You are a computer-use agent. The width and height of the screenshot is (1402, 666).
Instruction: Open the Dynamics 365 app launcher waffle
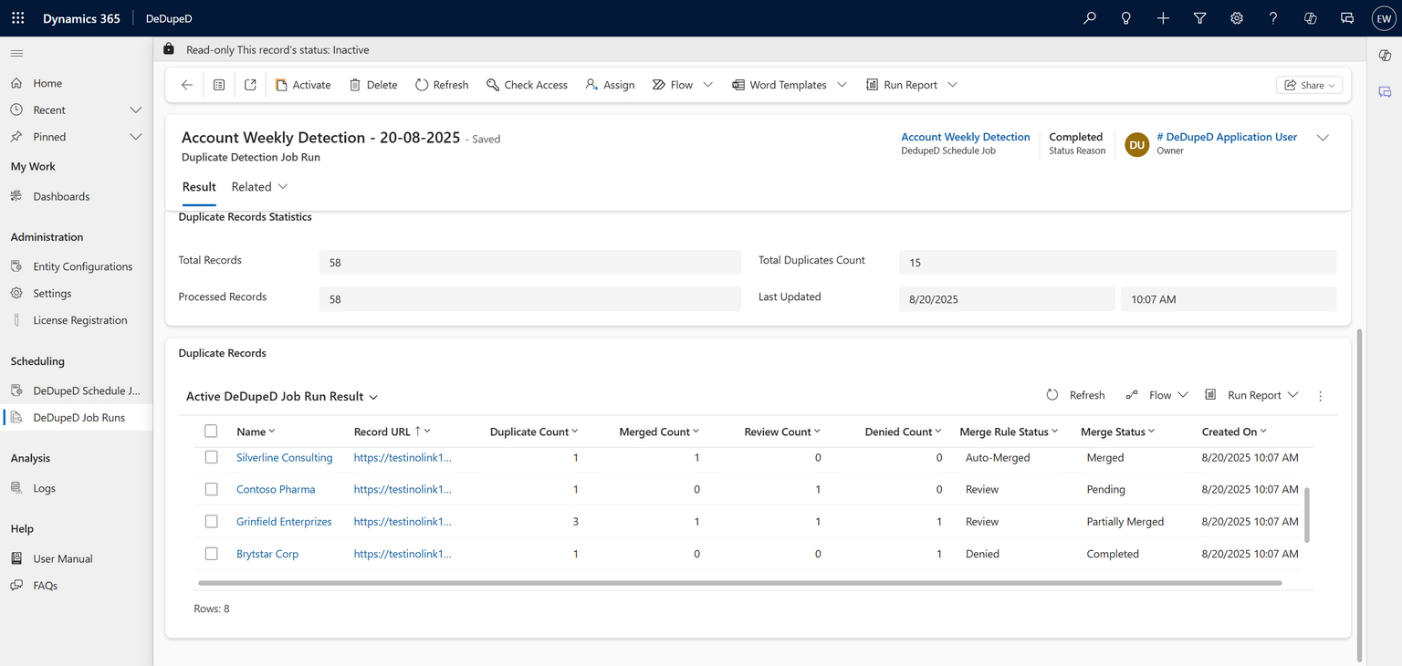(x=18, y=18)
